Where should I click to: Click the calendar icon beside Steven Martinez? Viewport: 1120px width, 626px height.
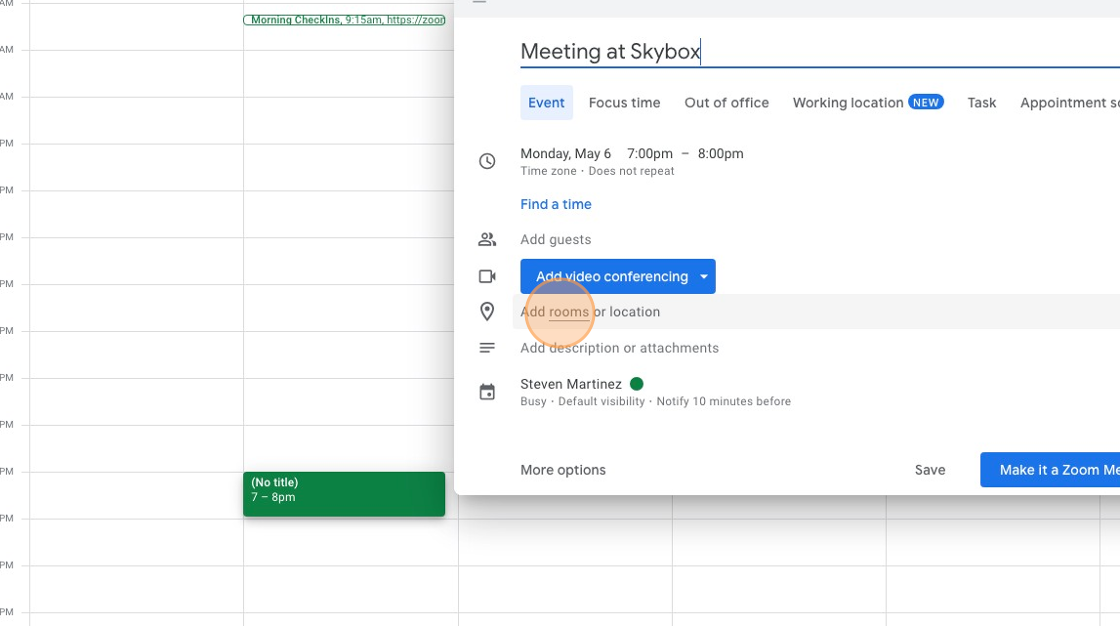pyautogui.click(x=487, y=392)
